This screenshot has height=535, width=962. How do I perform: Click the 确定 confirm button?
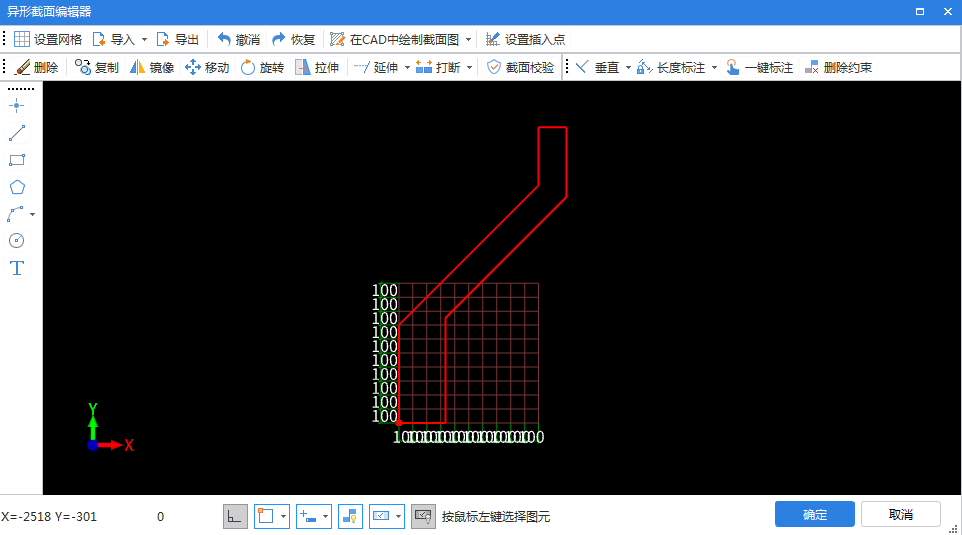point(815,514)
